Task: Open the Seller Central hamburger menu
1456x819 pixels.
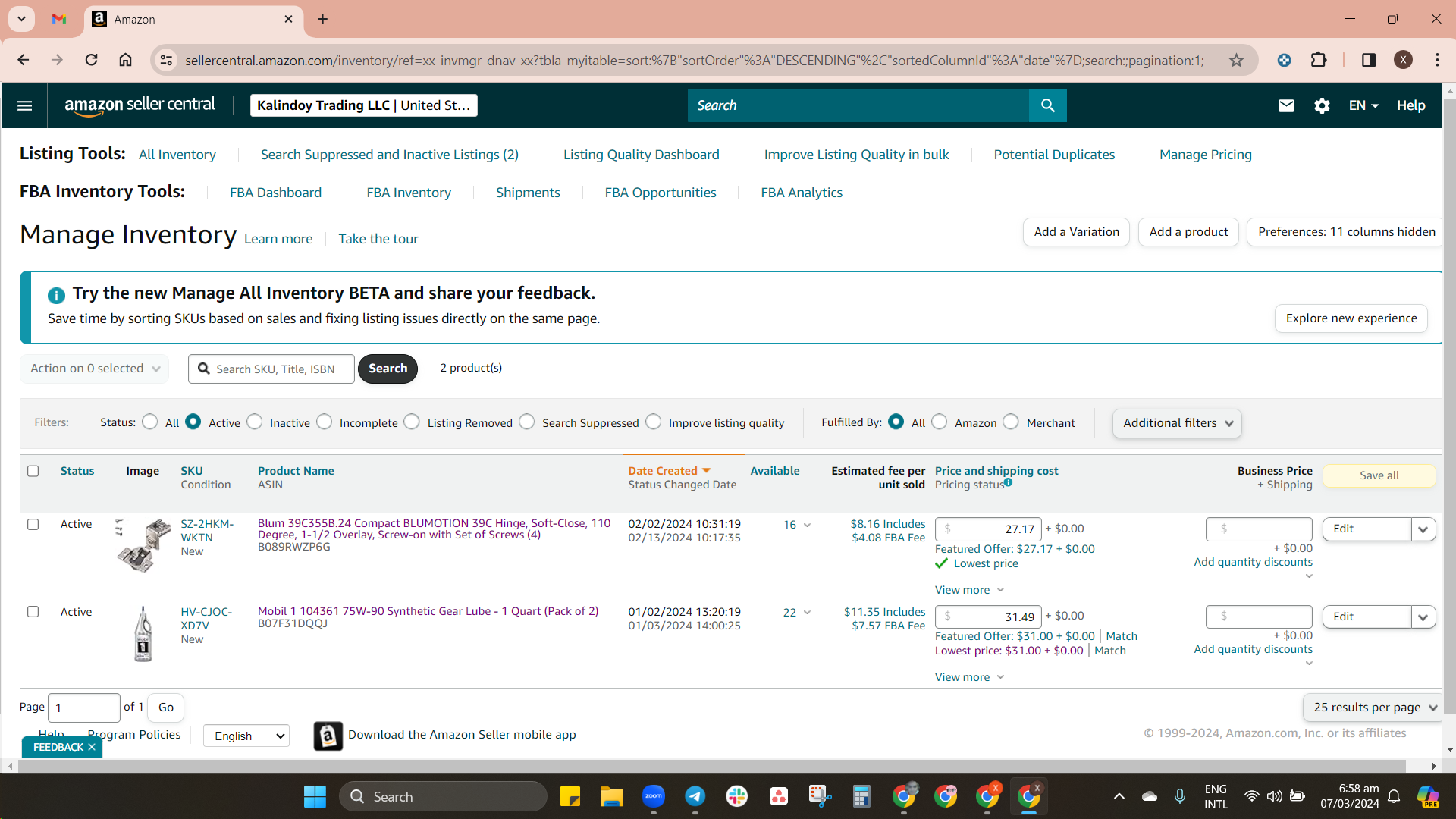Action: pos(24,105)
